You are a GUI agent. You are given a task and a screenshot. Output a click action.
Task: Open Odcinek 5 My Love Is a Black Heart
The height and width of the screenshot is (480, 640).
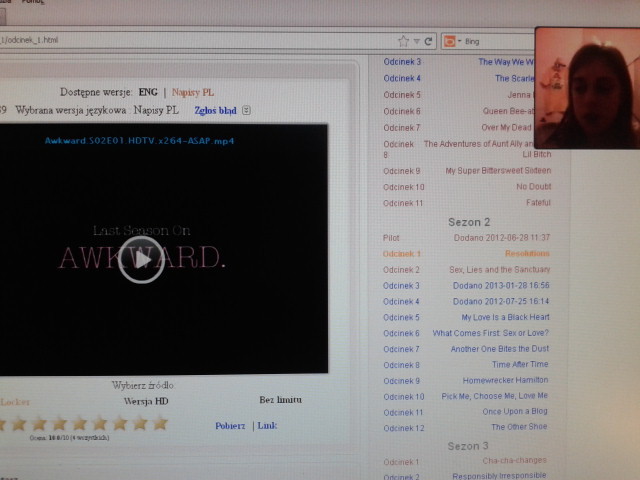point(466,317)
